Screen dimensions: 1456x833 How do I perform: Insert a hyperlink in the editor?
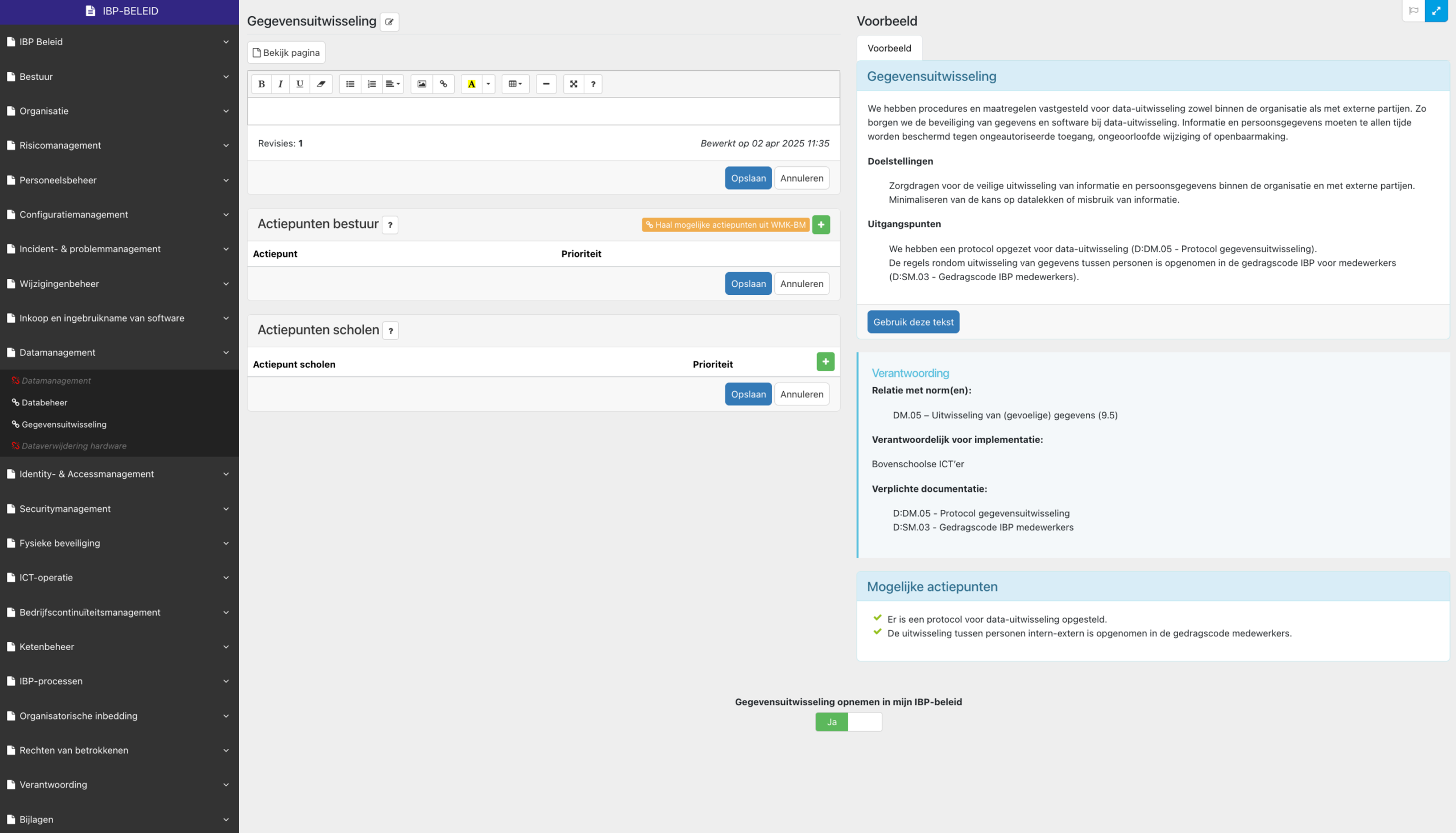point(443,84)
